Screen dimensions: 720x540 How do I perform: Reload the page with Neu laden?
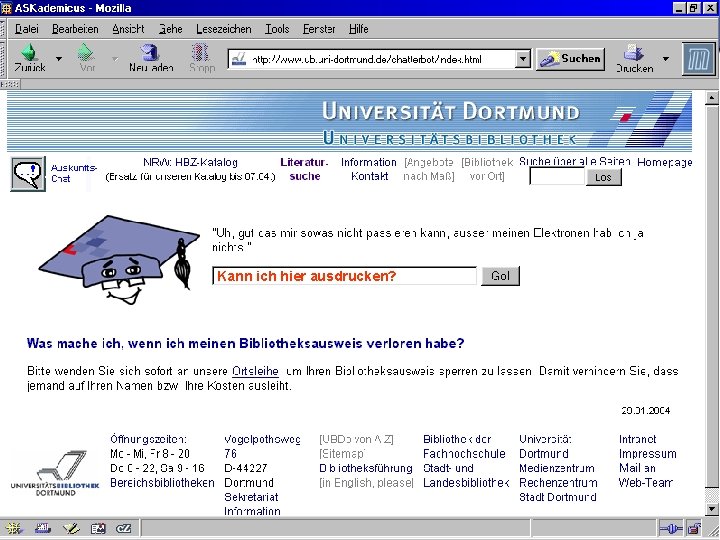coord(151,57)
